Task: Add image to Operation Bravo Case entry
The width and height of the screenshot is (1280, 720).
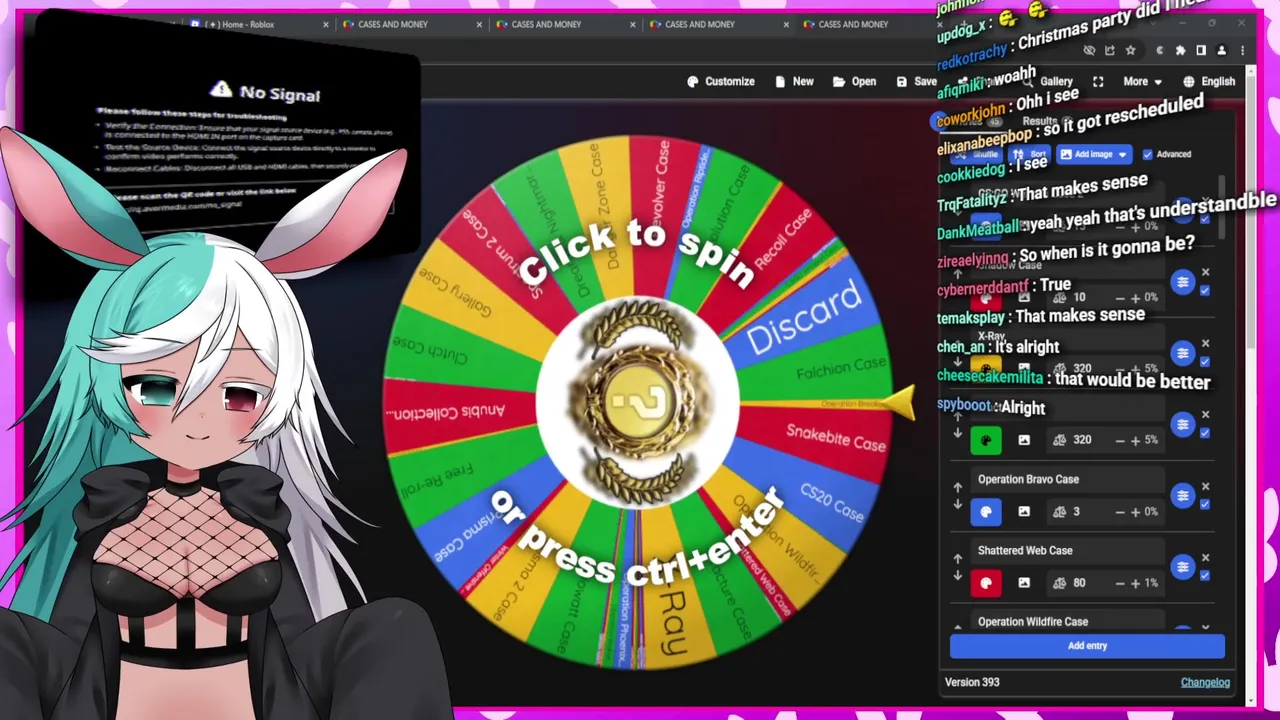Action: [x=1024, y=511]
